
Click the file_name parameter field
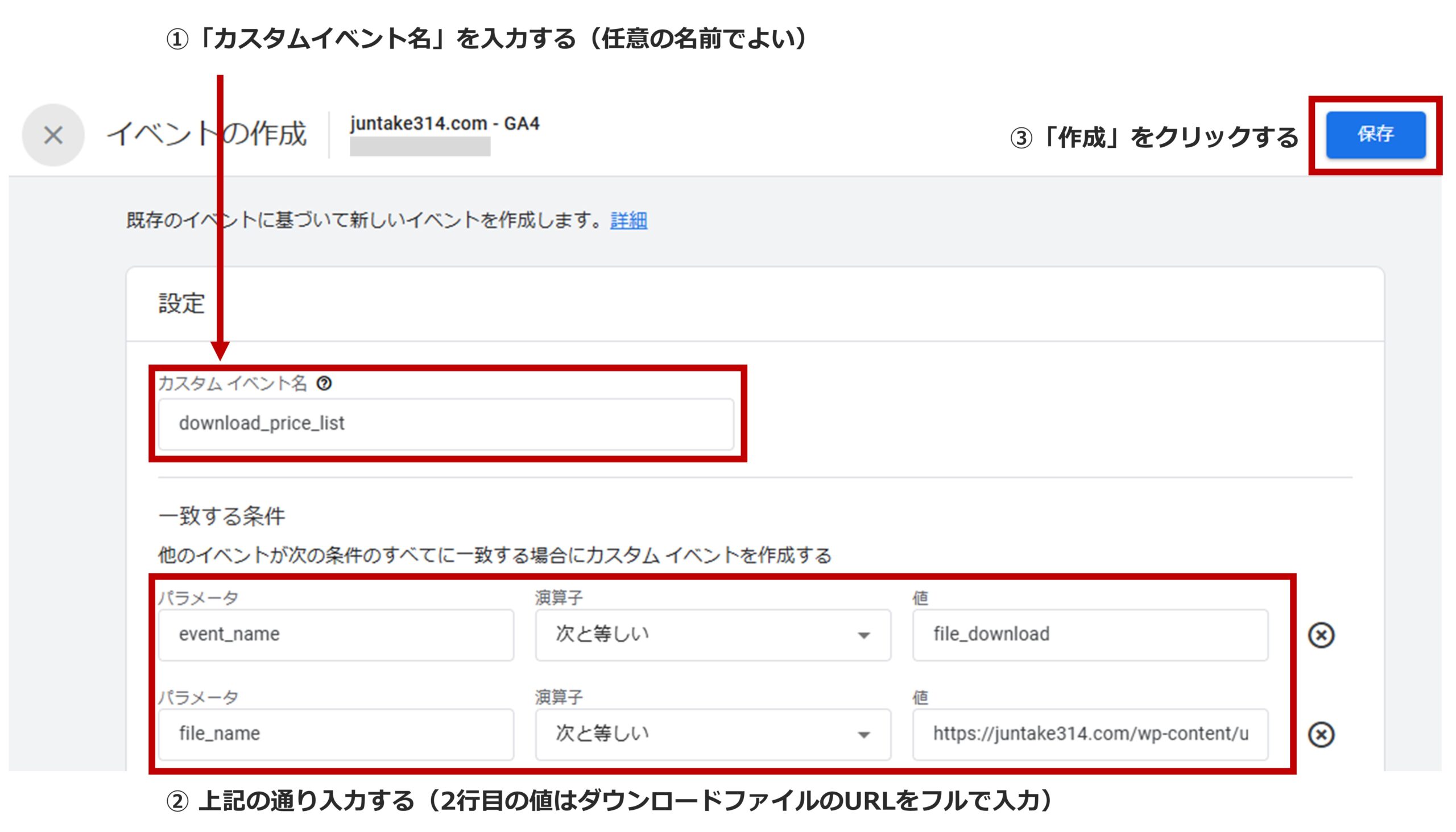click(x=336, y=734)
